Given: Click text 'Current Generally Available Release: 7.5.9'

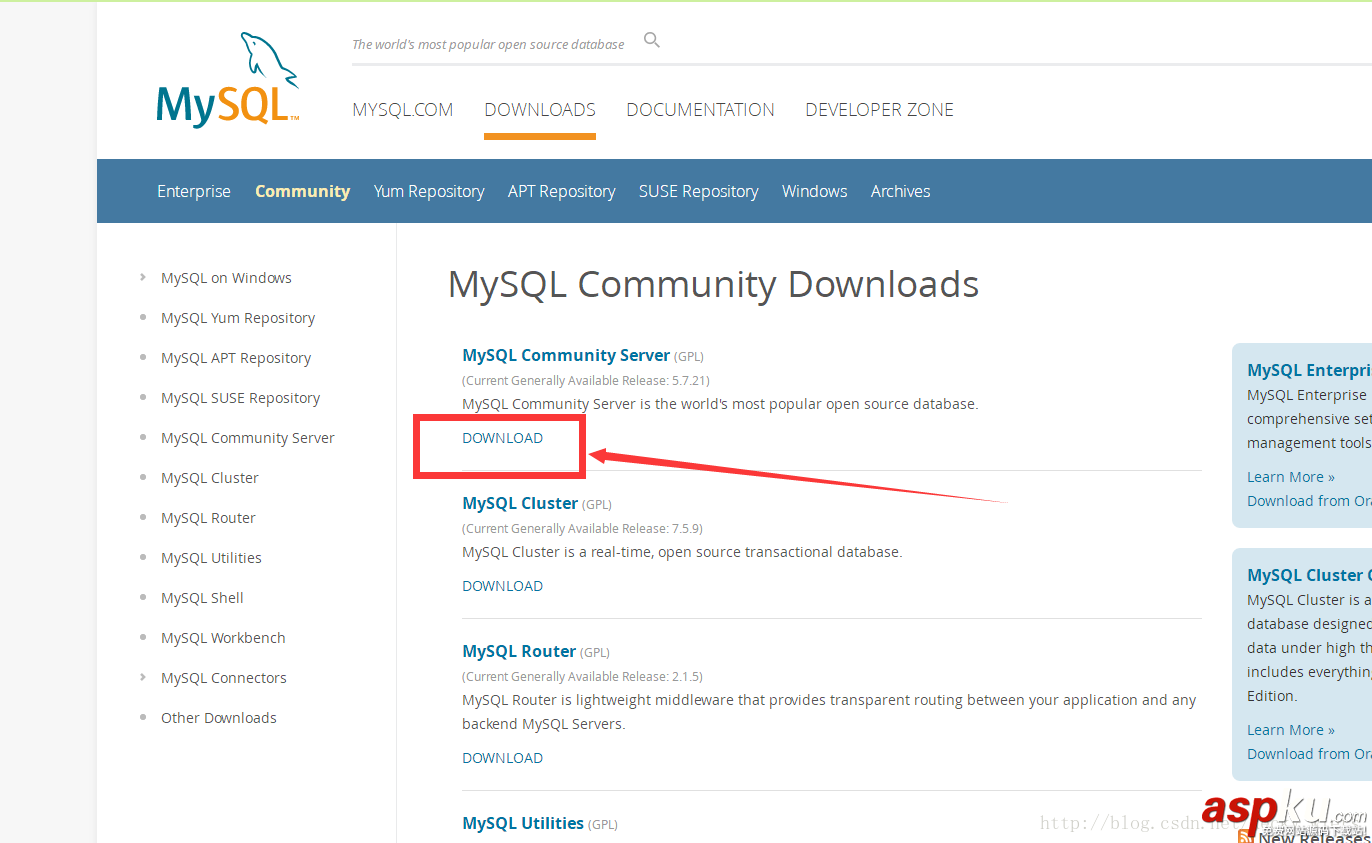Looking at the screenshot, I should point(582,528).
